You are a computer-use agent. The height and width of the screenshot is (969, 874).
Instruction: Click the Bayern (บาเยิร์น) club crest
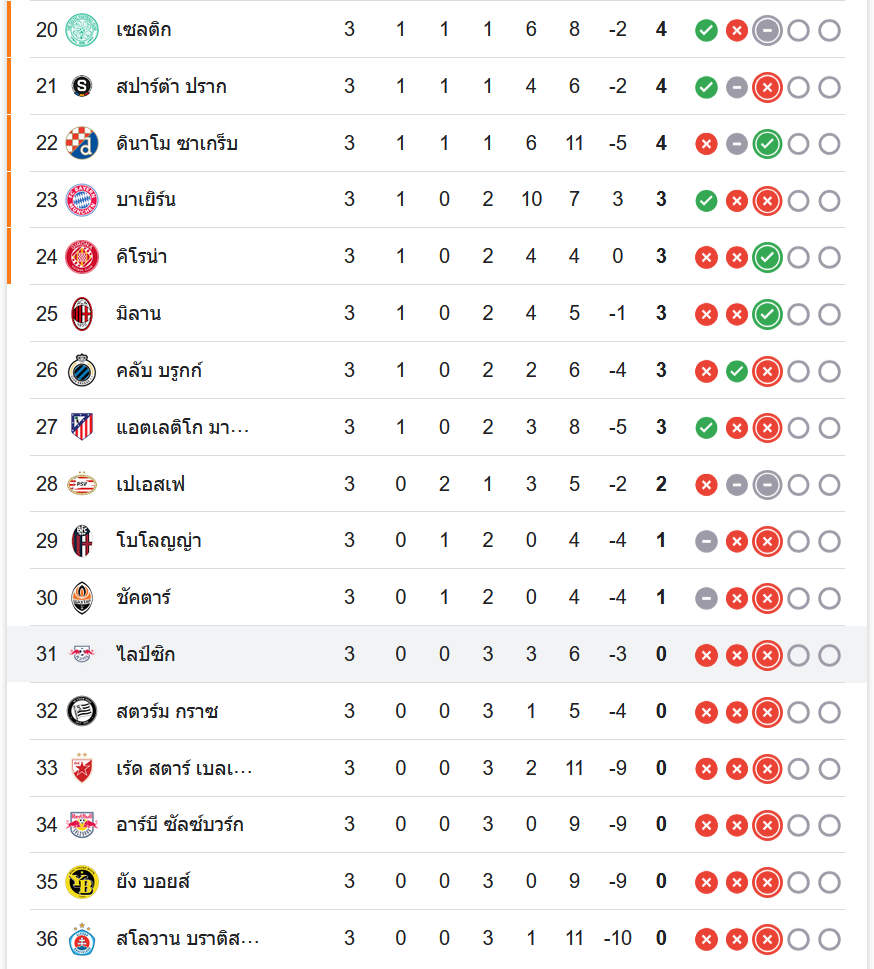pos(82,200)
